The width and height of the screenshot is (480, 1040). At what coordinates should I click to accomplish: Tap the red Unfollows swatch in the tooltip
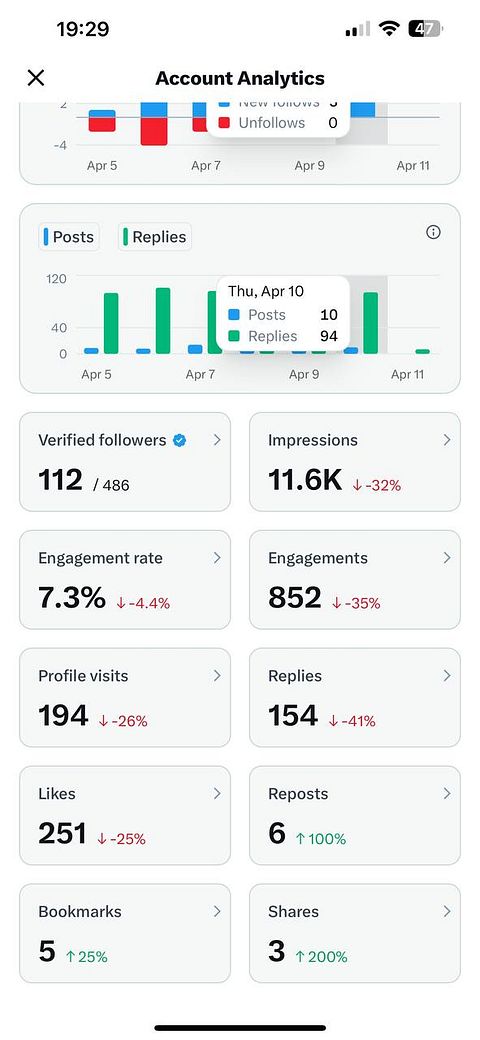click(224, 123)
